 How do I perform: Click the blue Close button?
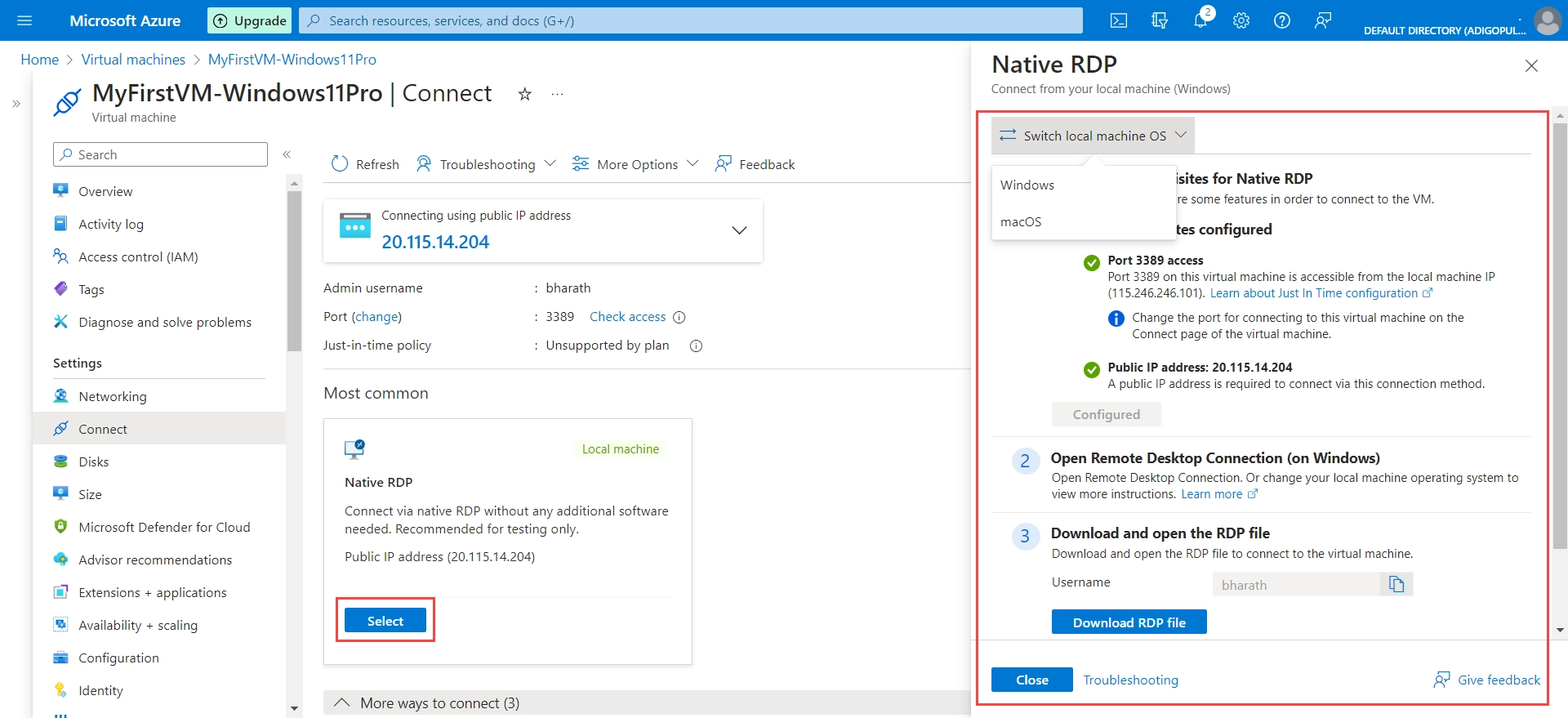tap(1032, 680)
